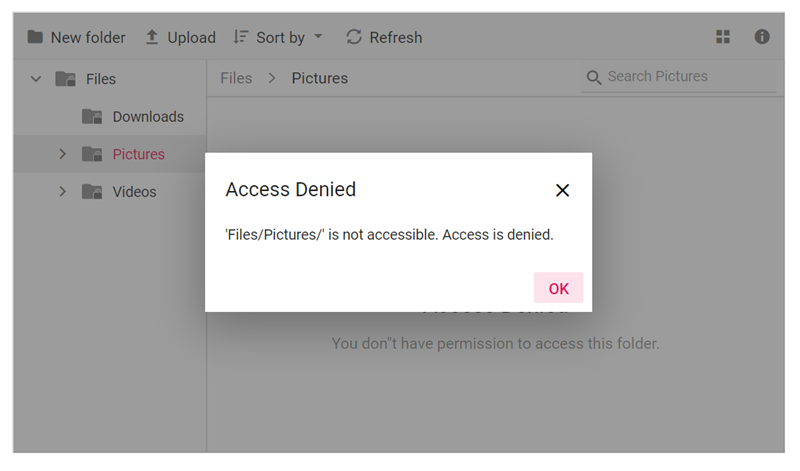This screenshot has height=471, width=800.
Task: Expand the Videos tree node
Action: click(x=62, y=192)
